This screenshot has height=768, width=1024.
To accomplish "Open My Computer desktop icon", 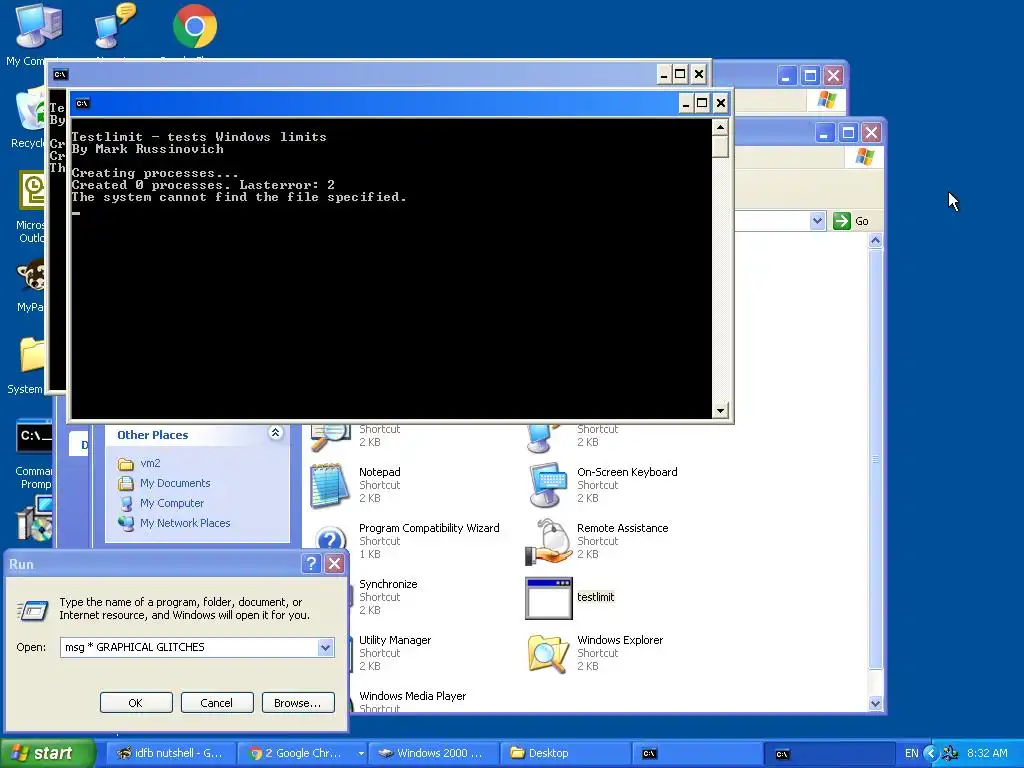I will tap(39, 26).
